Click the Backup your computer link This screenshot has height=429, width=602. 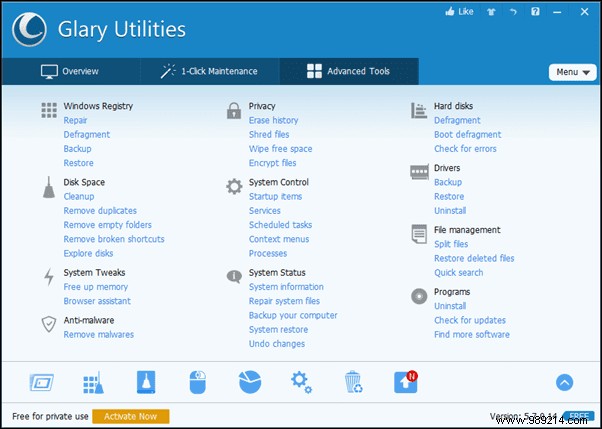pos(293,315)
